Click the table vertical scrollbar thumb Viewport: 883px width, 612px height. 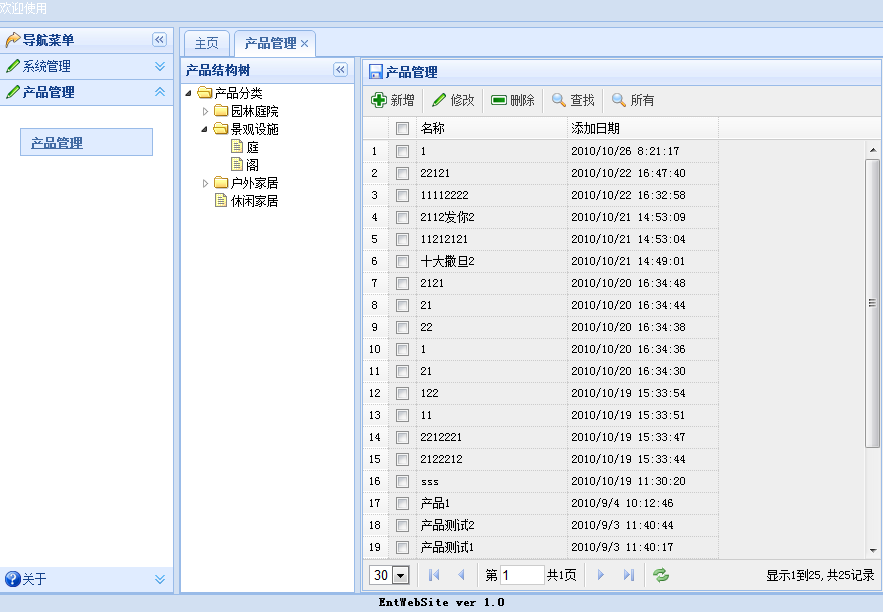pos(872,303)
